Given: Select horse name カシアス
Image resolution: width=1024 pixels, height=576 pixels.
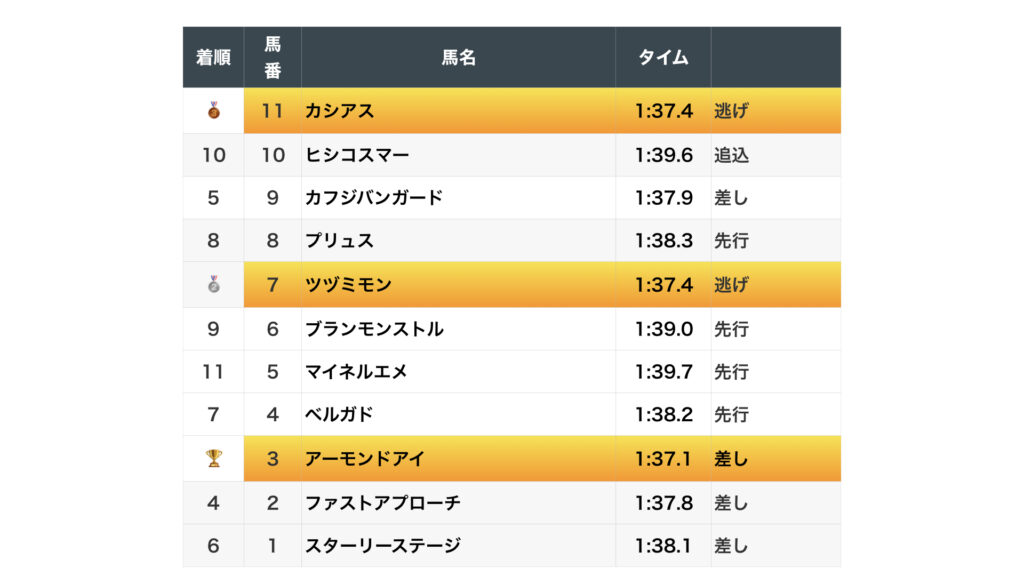Looking at the screenshot, I should click(340, 111).
